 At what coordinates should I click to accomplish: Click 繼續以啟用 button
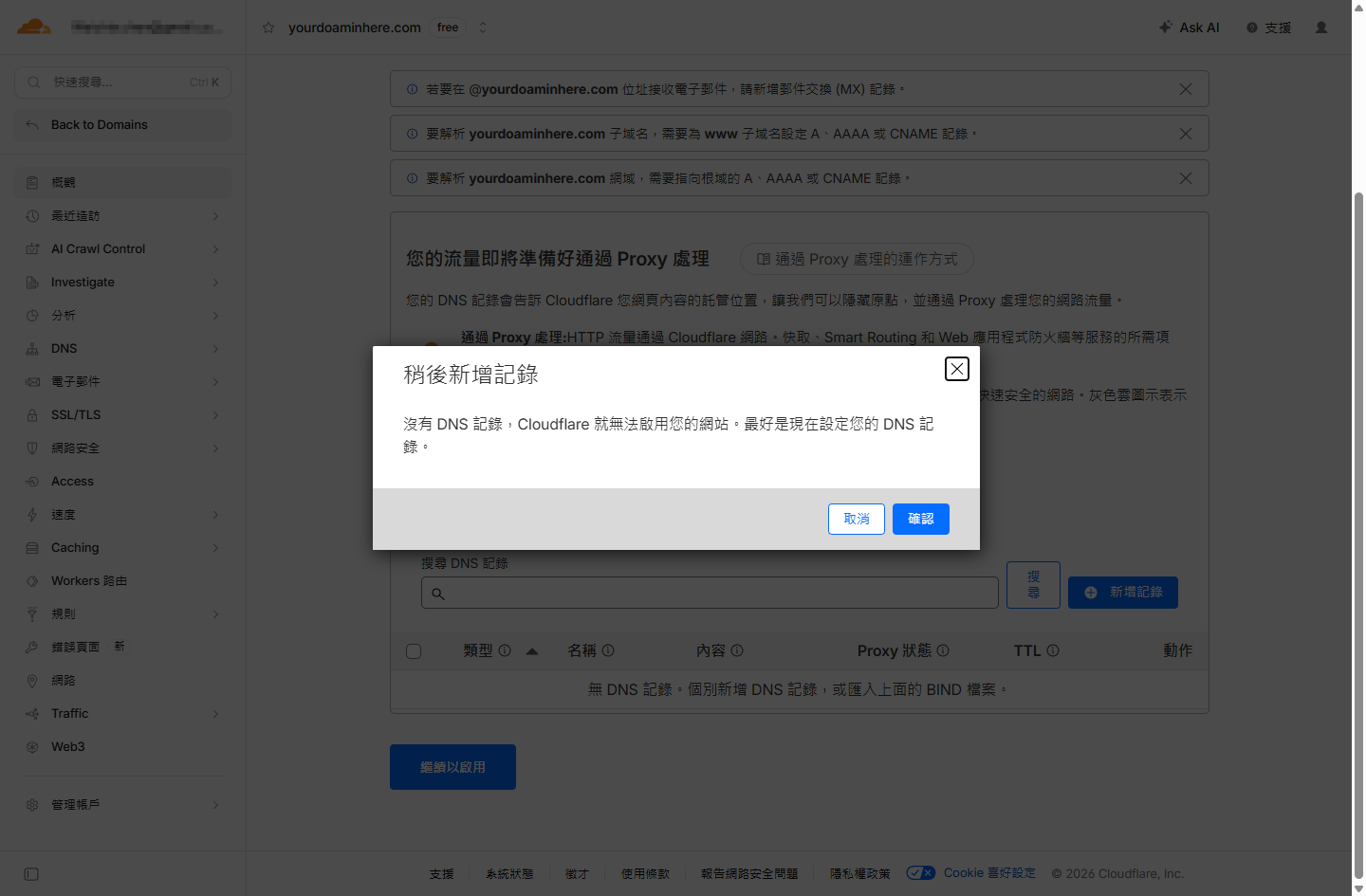click(x=452, y=767)
